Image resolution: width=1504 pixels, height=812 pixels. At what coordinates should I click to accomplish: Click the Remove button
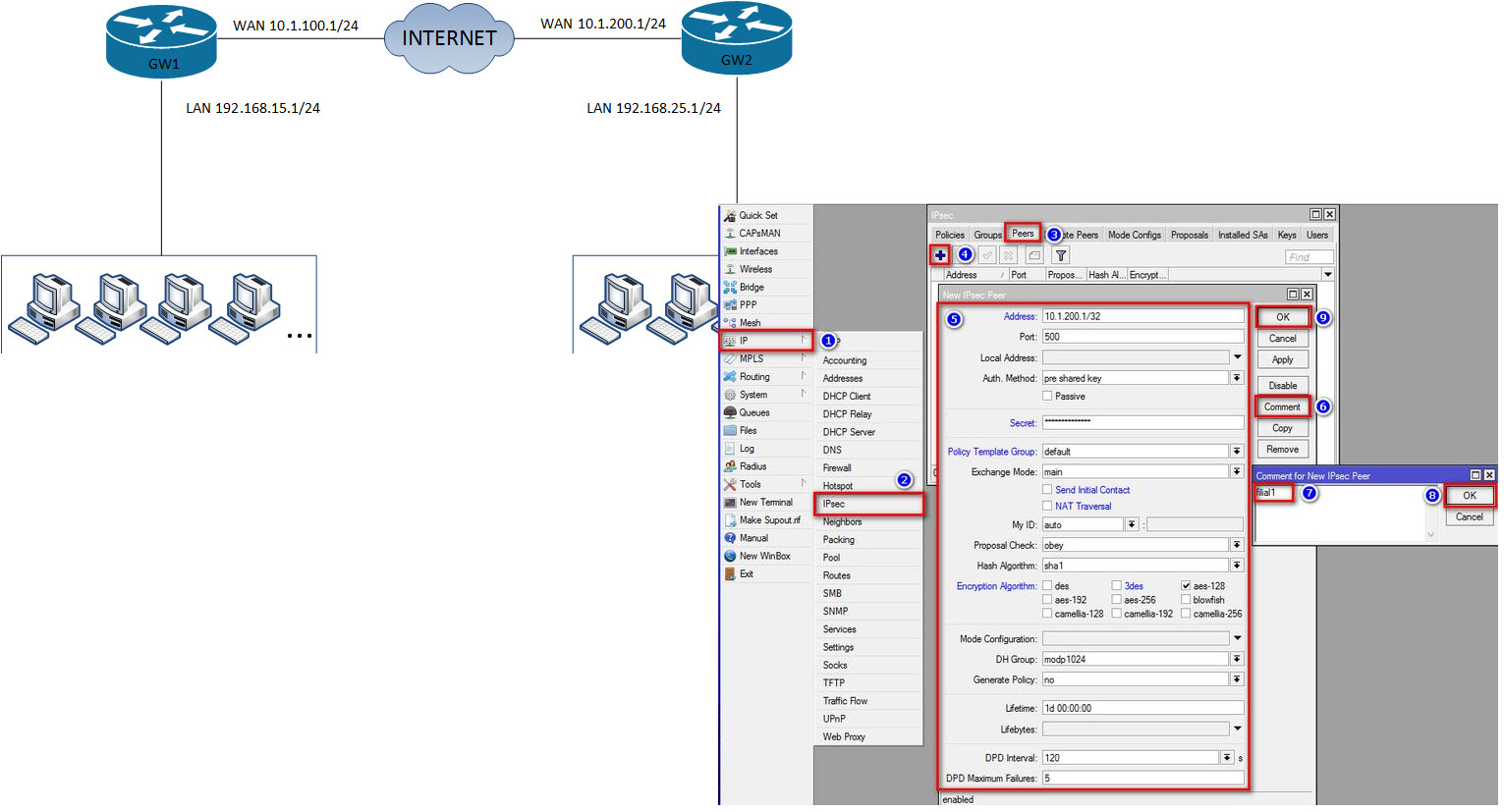(1282, 449)
